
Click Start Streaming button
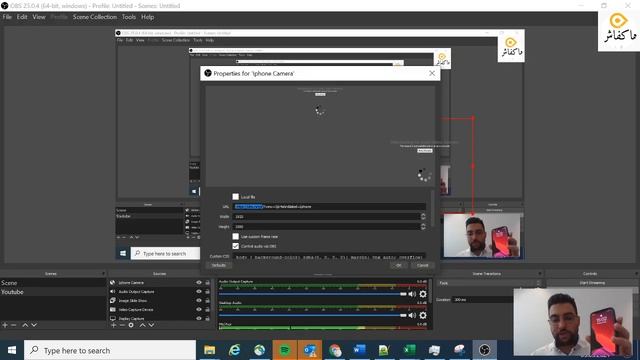[x=592, y=282]
